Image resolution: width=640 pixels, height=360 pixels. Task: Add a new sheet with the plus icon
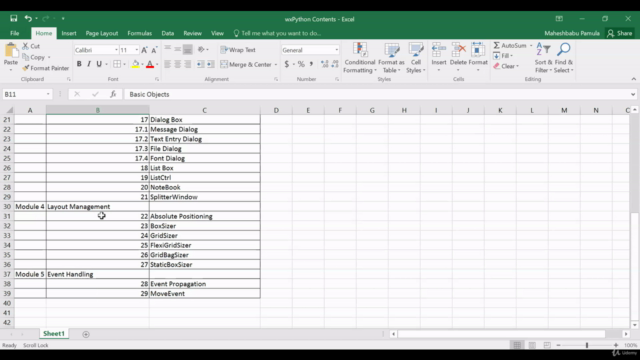click(86, 334)
